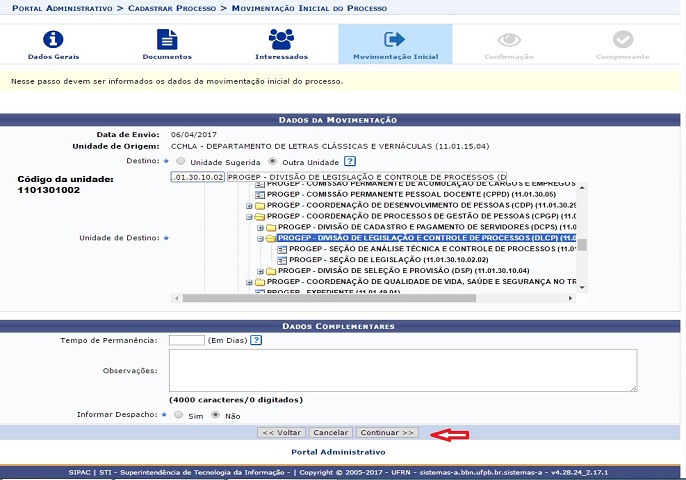Click the help icon next to Em Dias
686x480 pixels.
pos(256,340)
